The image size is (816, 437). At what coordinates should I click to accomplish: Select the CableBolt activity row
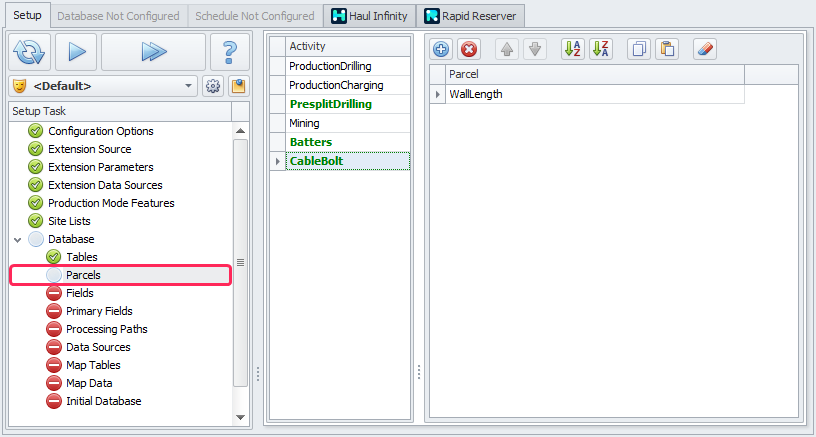[x=348, y=161]
